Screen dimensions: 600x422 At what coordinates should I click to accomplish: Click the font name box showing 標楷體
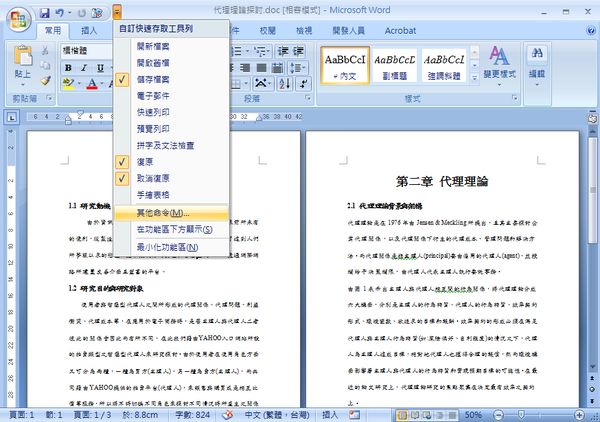(87, 51)
